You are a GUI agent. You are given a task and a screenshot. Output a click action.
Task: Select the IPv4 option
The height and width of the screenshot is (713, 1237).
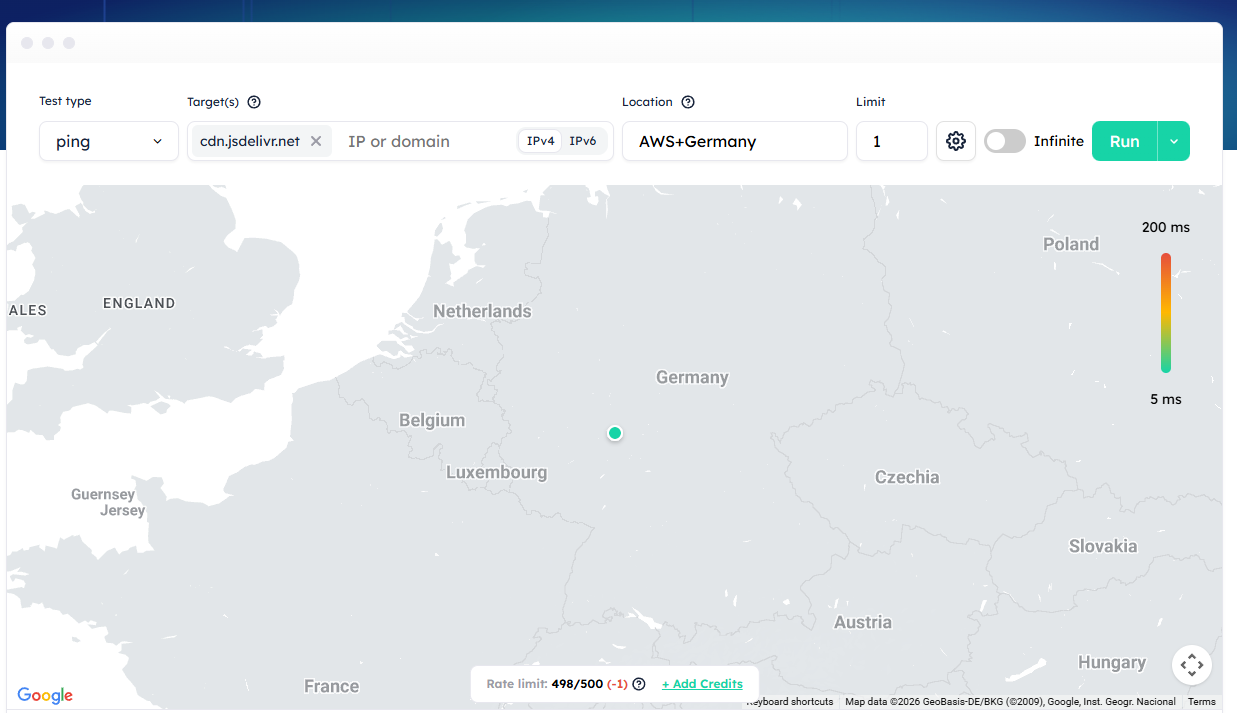coord(540,141)
